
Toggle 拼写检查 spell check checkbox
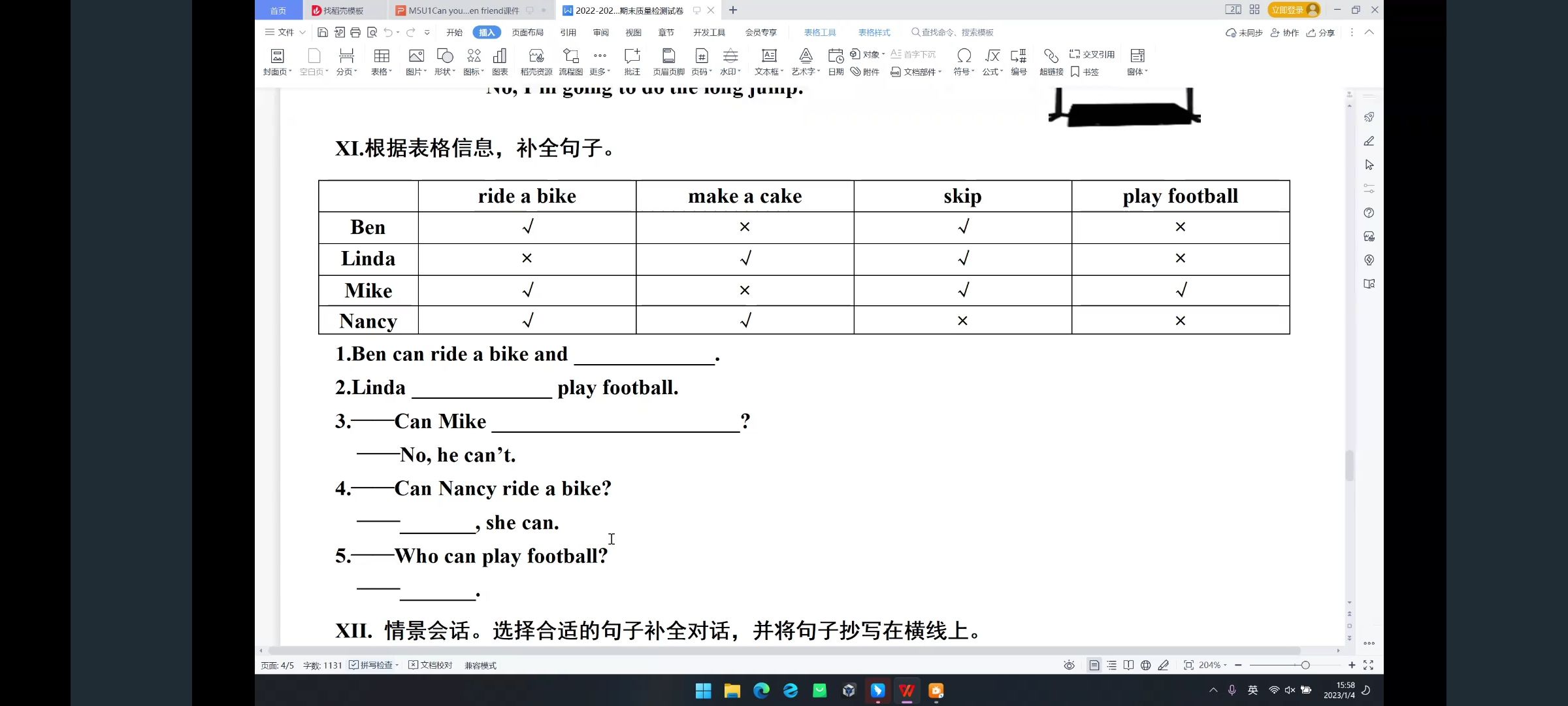click(x=353, y=665)
